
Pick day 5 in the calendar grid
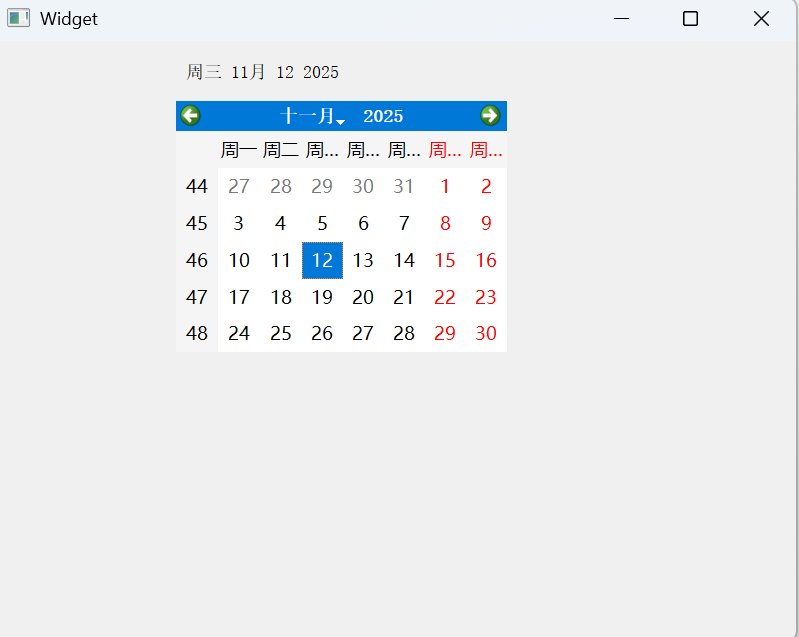click(322, 223)
